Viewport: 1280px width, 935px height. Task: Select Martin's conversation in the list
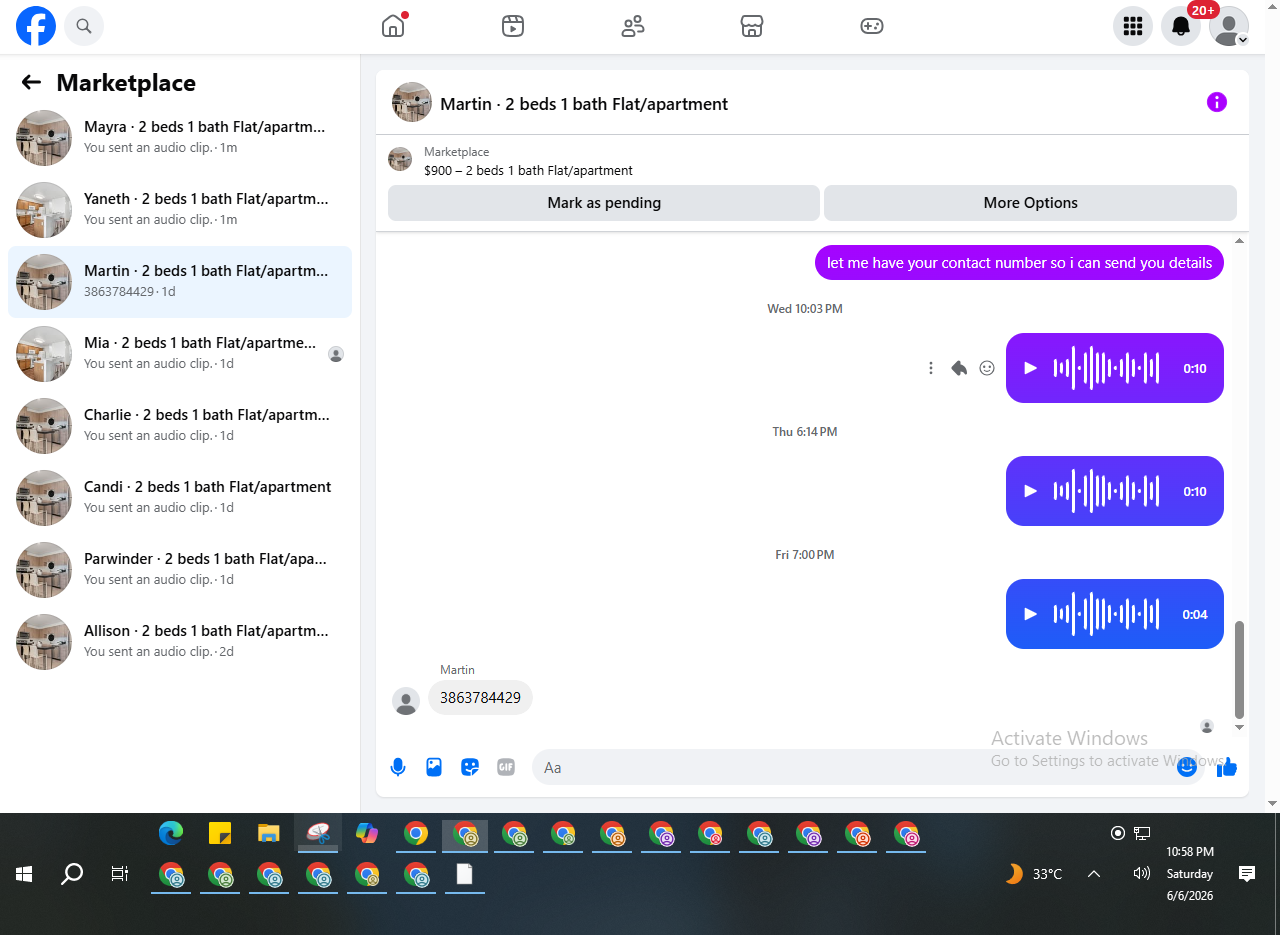[180, 282]
